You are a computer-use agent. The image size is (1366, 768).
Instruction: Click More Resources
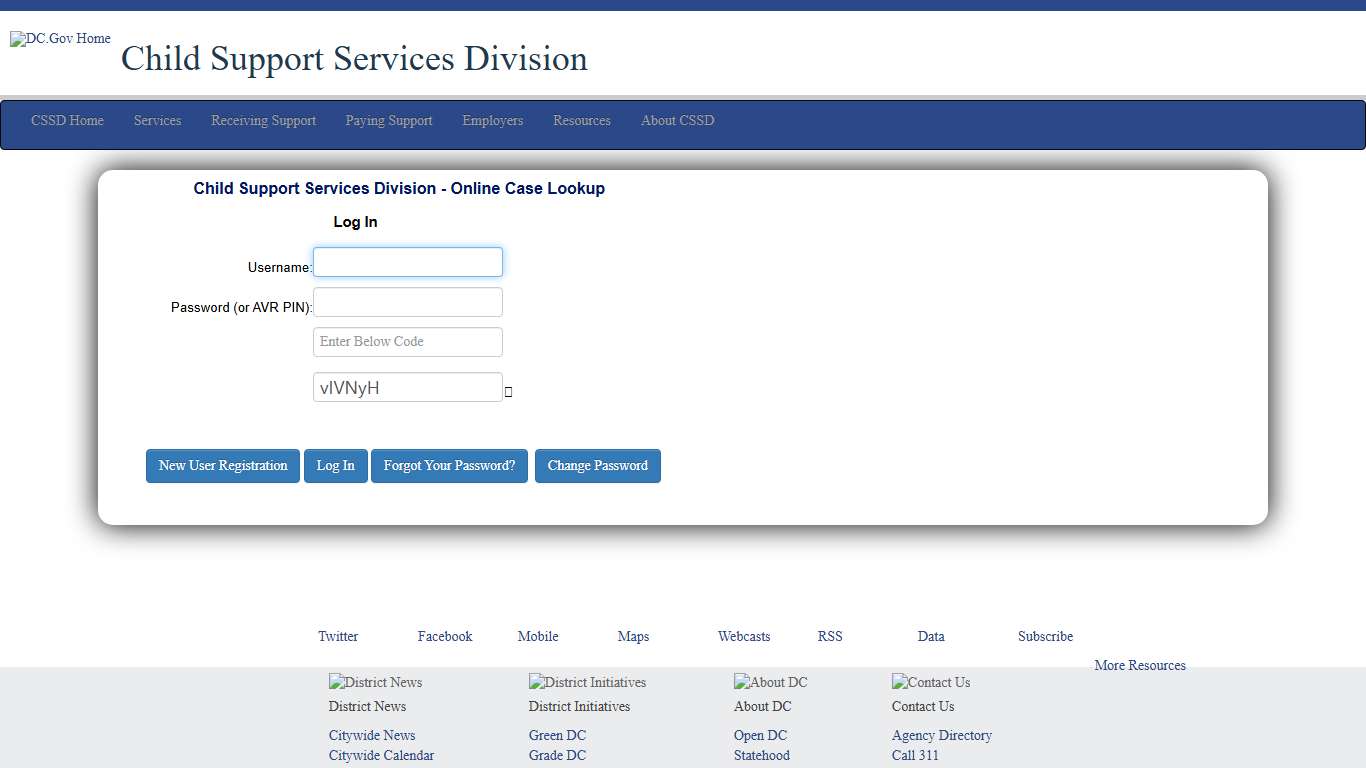coord(1139,665)
